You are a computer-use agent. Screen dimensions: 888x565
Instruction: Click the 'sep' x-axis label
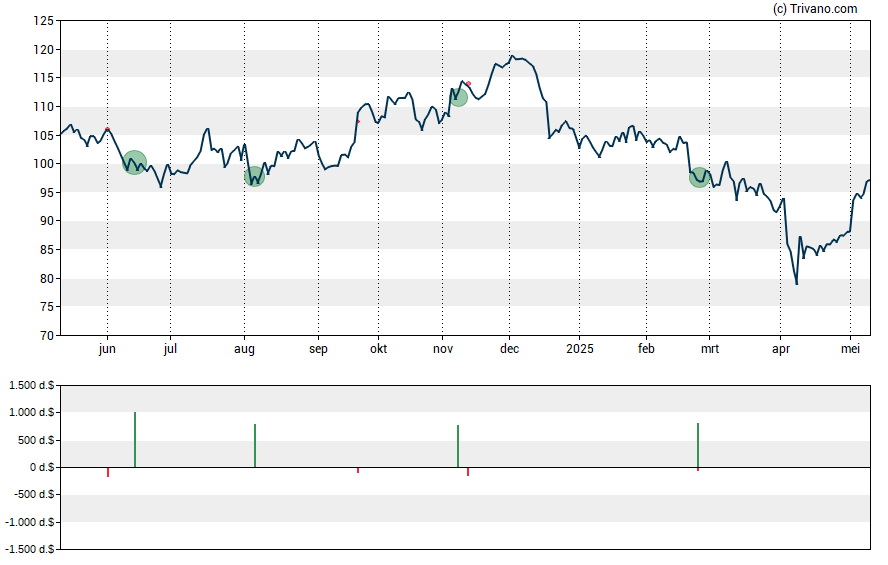tap(318, 349)
